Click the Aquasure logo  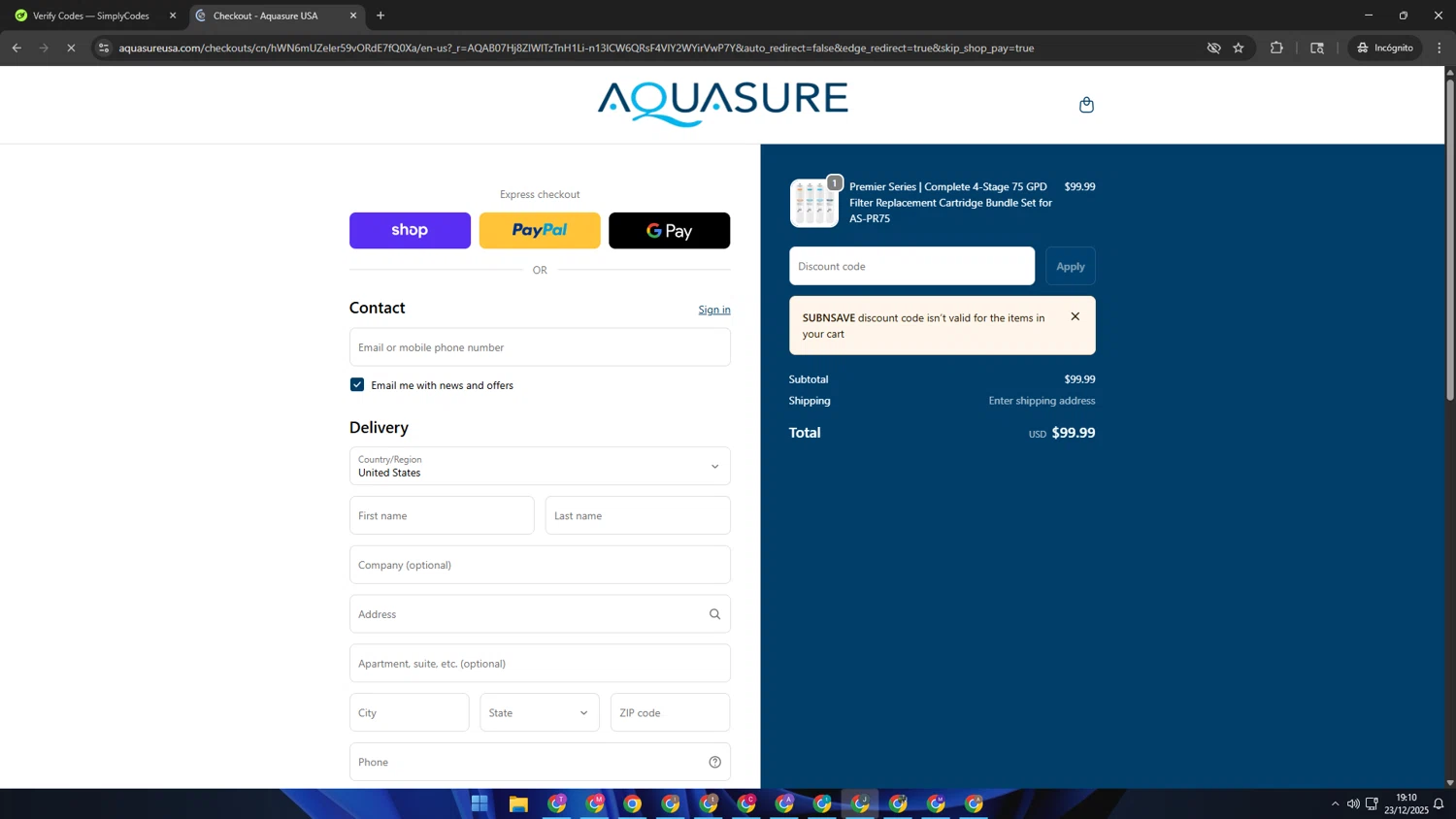point(722,104)
